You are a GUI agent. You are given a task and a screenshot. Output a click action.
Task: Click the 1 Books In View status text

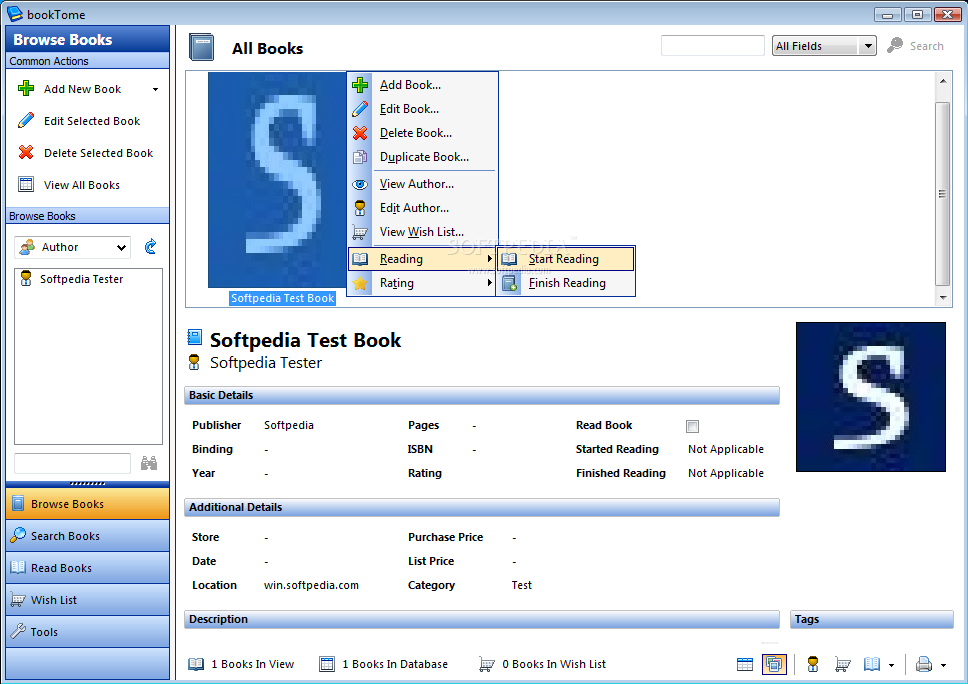tap(252, 664)
